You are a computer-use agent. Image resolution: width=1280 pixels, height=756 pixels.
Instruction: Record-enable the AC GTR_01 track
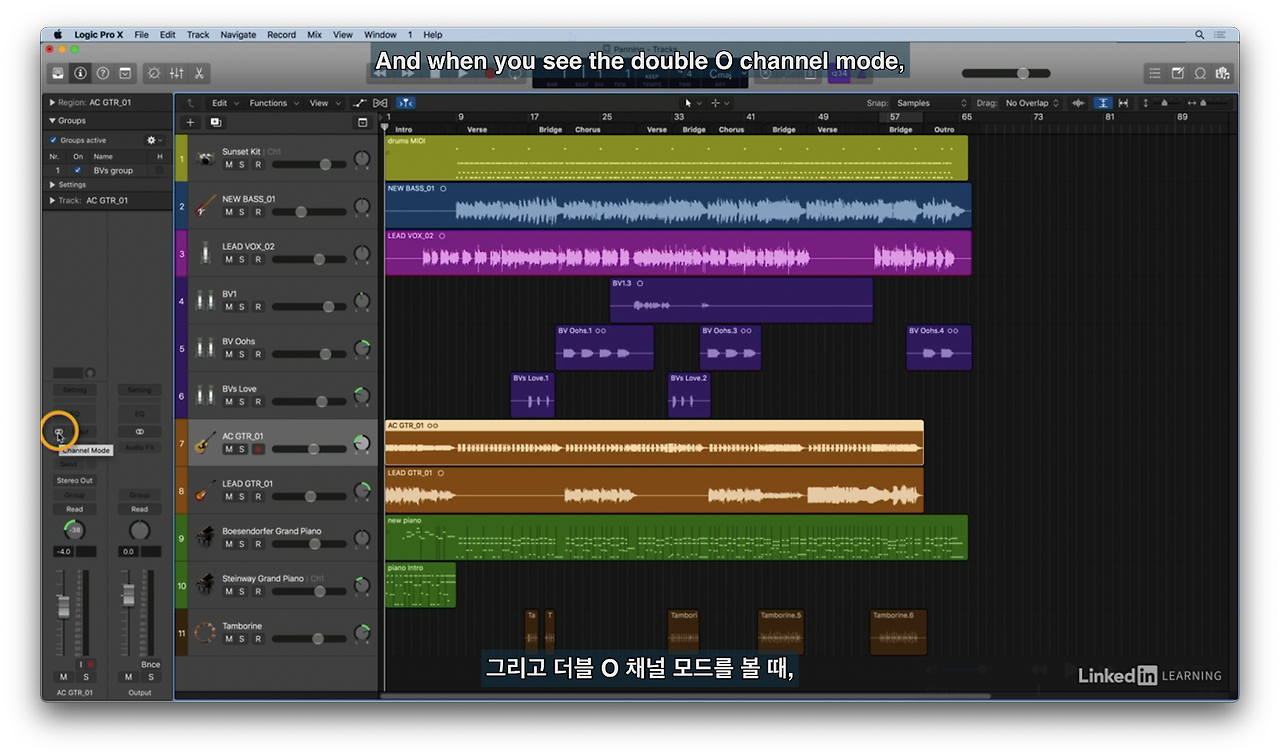(257, 449)
